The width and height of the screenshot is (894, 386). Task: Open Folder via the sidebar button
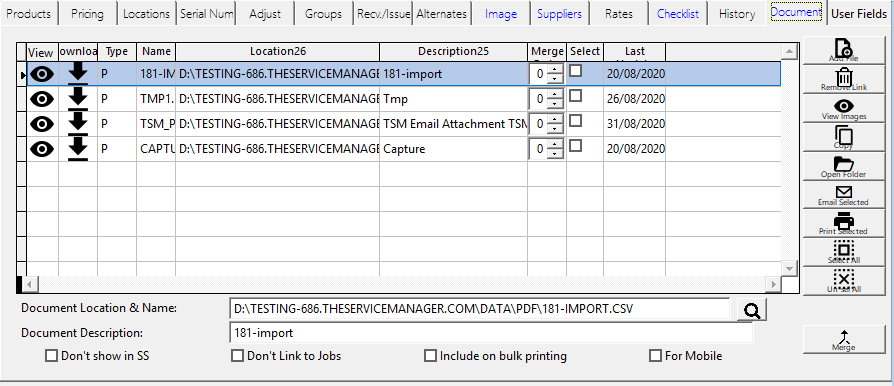tap(843, 165)
